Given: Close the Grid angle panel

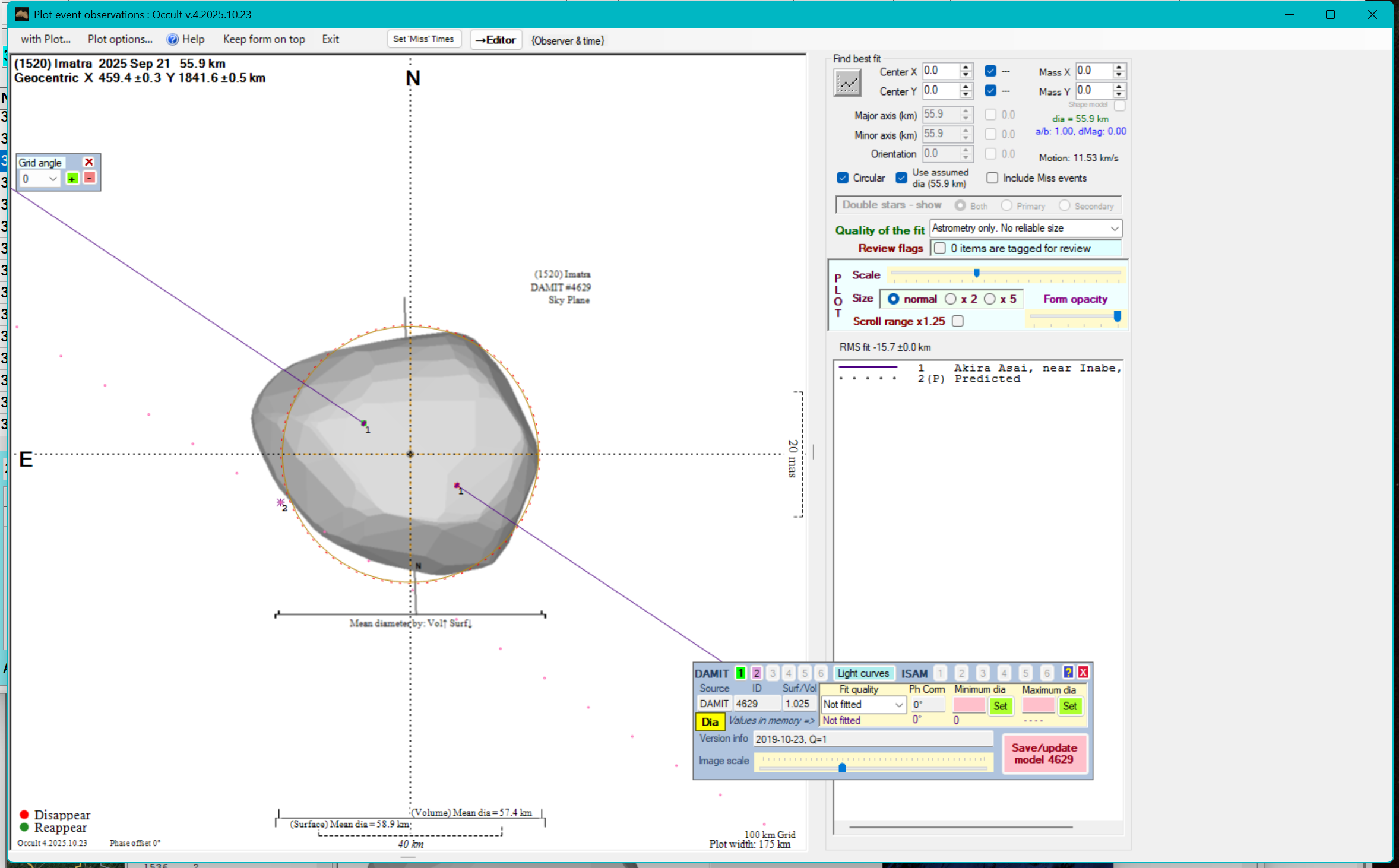Looking at the screenshot, I should (89, 162).
